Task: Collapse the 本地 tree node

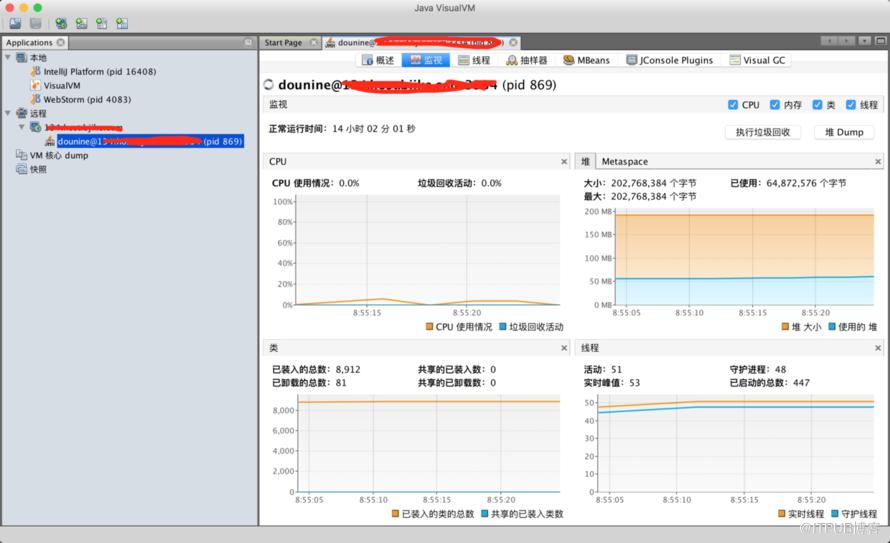Action: (8, 57)
